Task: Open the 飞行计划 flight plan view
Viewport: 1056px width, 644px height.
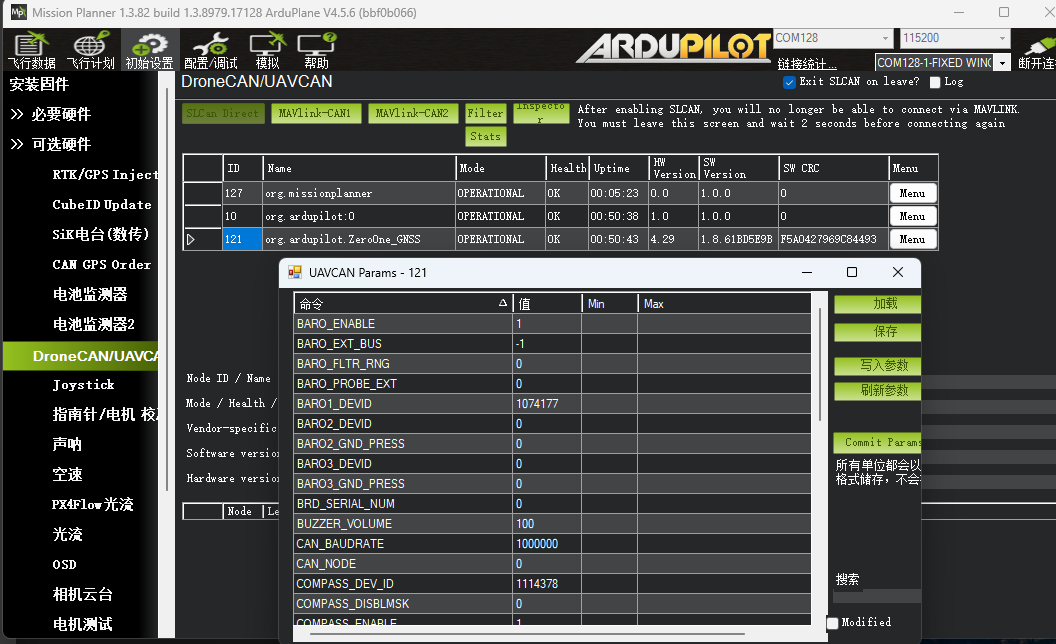Action: point(90,51)
